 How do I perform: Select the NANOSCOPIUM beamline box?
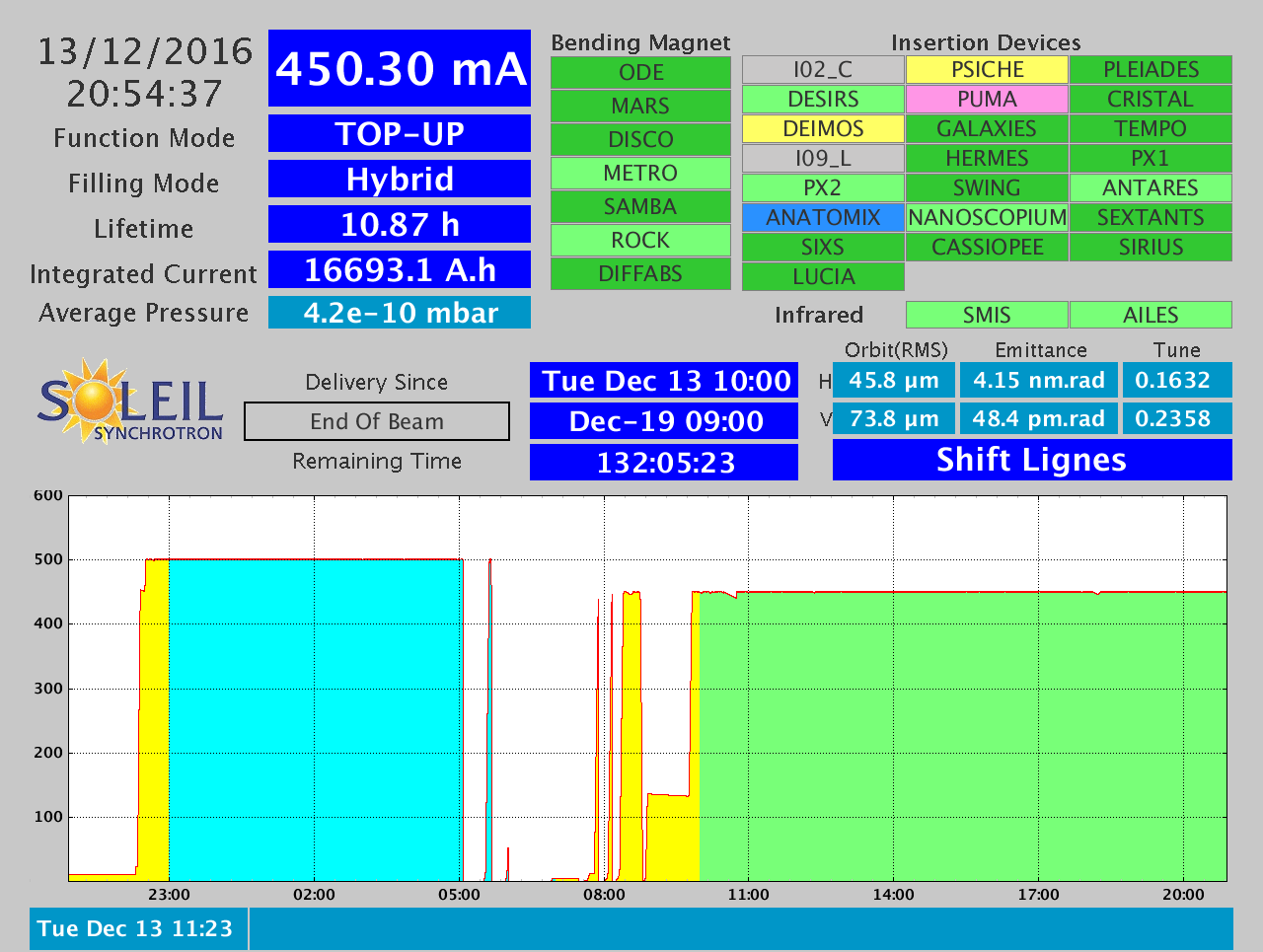click(x=987, y=217)
